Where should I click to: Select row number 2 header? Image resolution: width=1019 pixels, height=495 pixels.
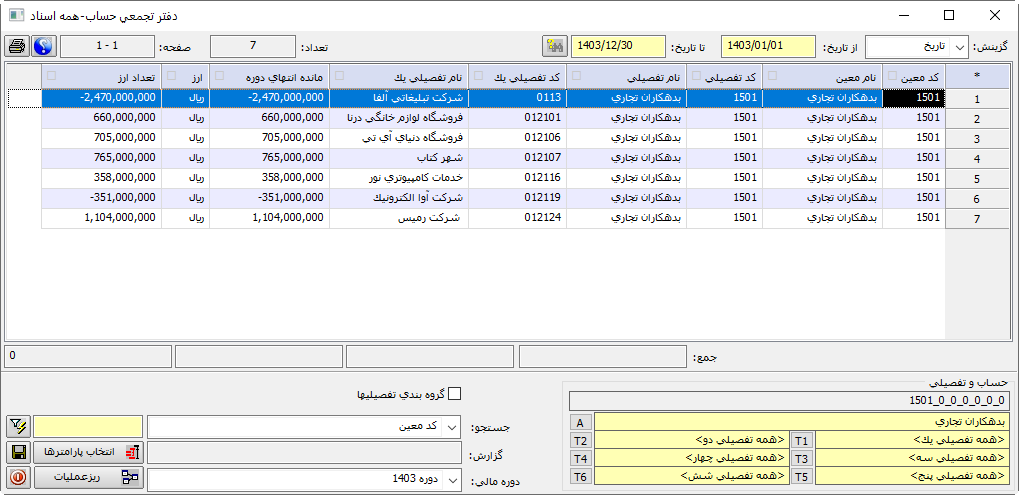977,119
